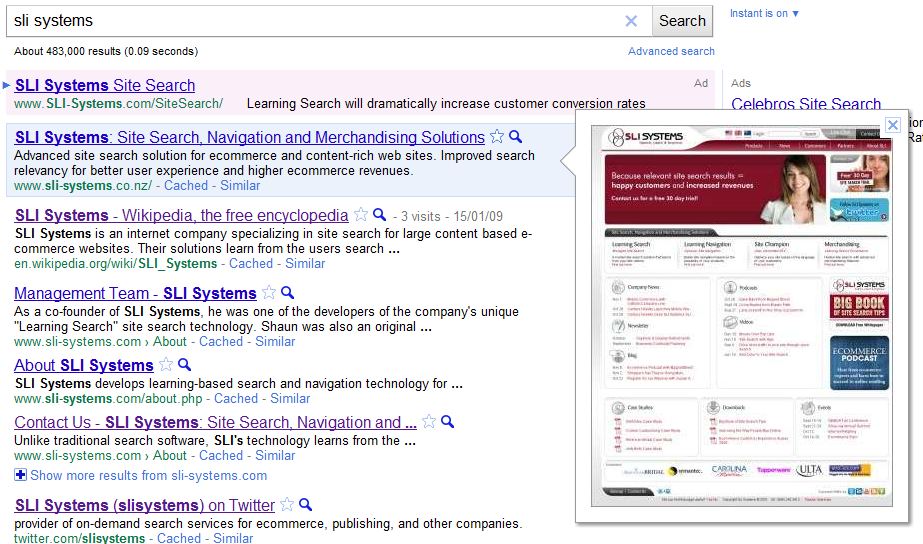Click 'Show more results from sli-systems.com'
Image resolution: width=923 pixels, height=544 pixels.
pyautogui.click(x=148, y=476)
